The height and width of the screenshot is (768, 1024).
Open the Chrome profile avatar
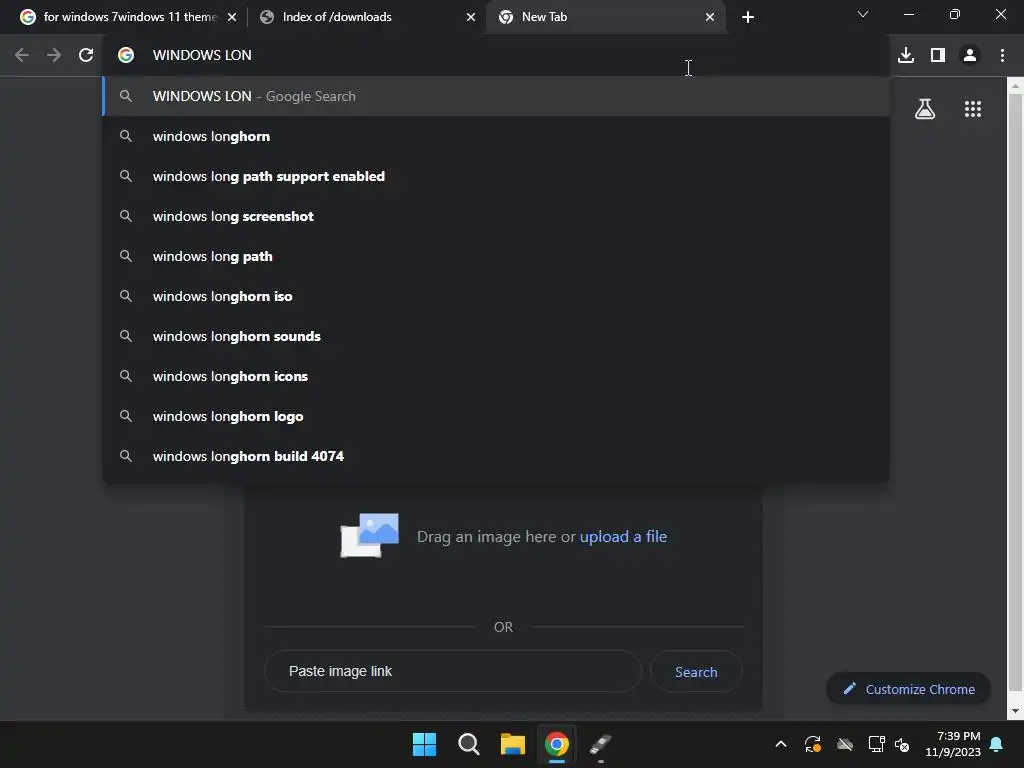[x=970, y=55]
